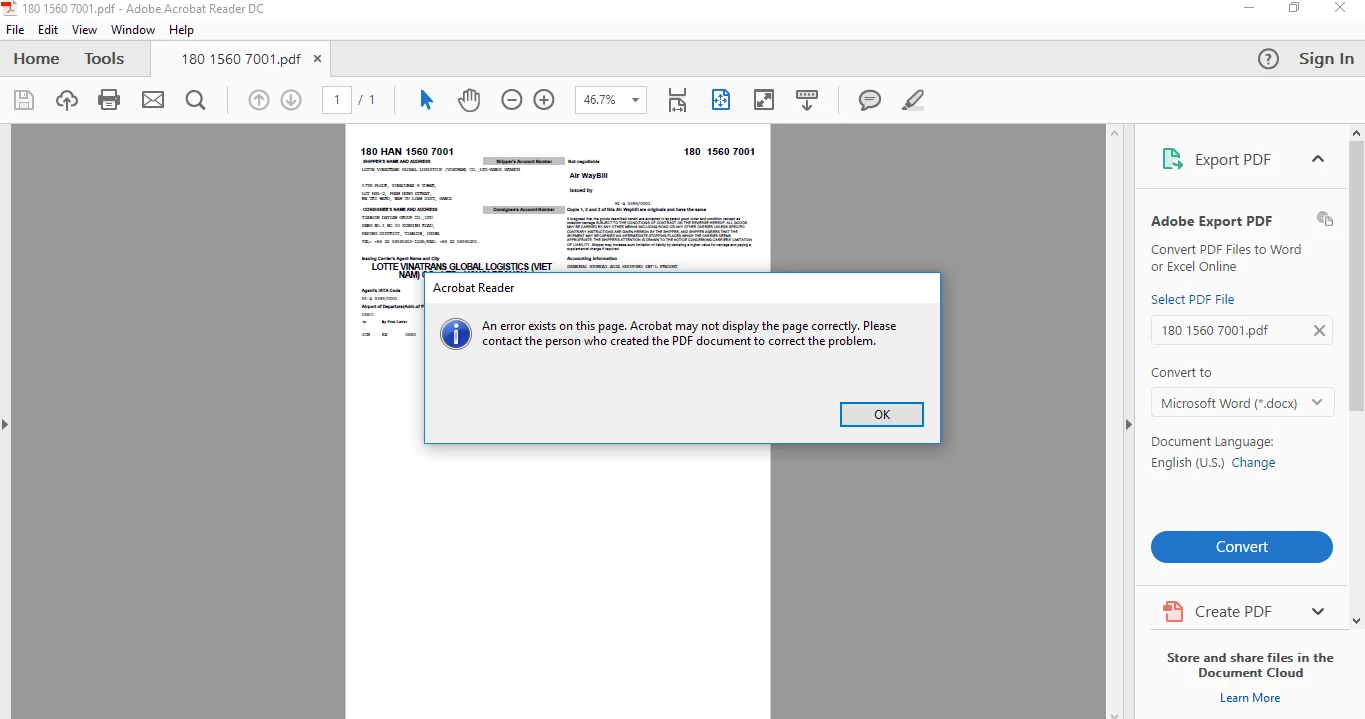The width and height of the screenshot is (1365, 719).
Task: Click the Zoom in plus icon
Action: click(x=544, y=100)
